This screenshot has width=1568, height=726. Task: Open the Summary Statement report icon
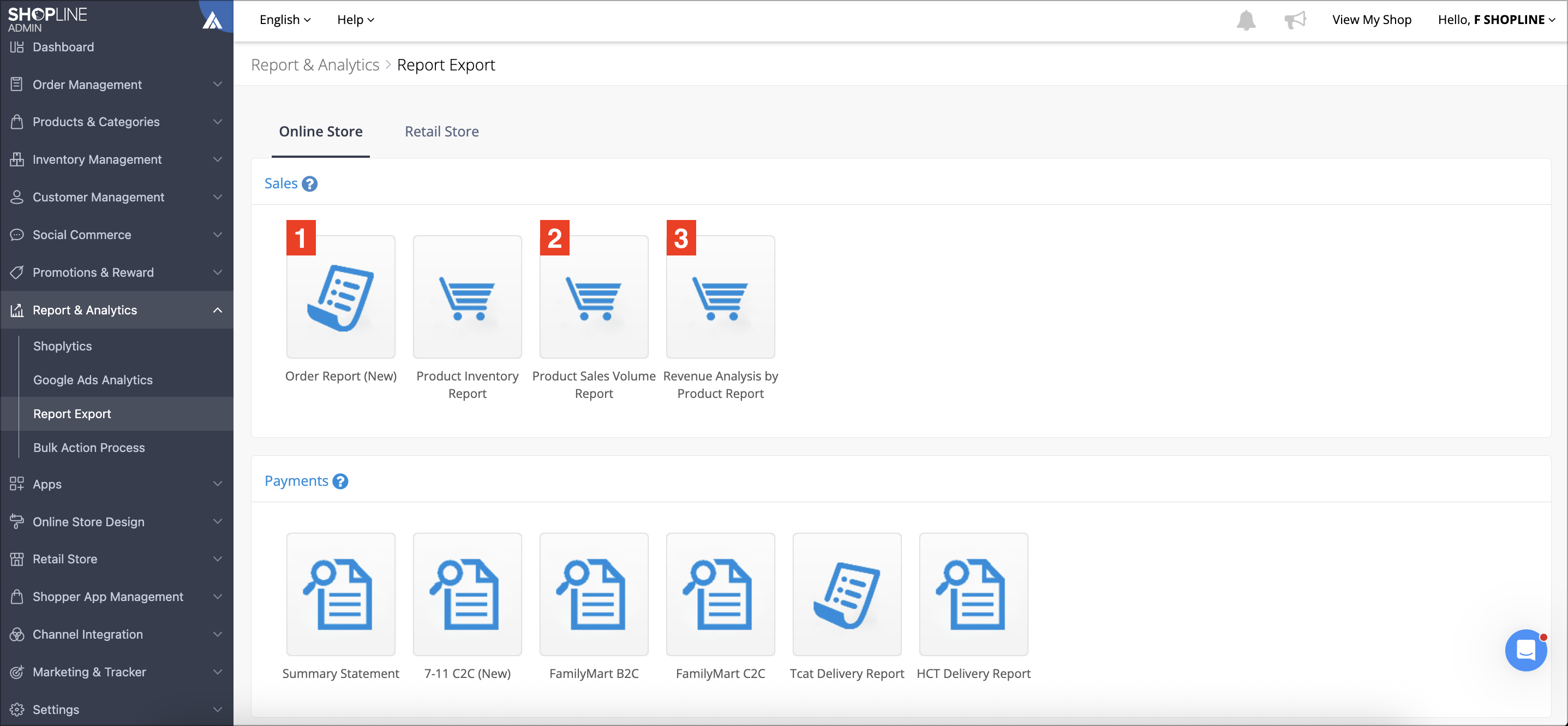click(341, 594)
